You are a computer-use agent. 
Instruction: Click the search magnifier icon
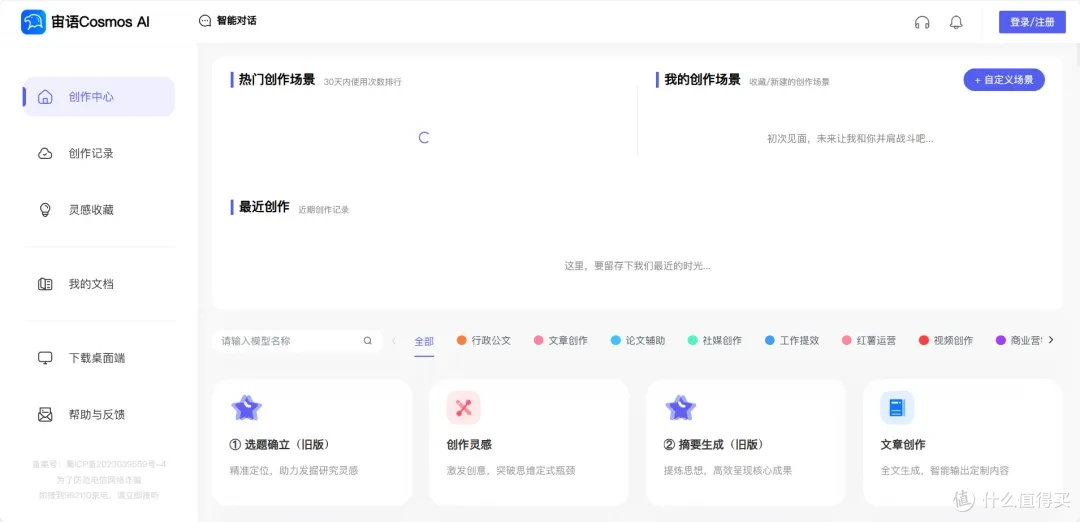[368, 340]
